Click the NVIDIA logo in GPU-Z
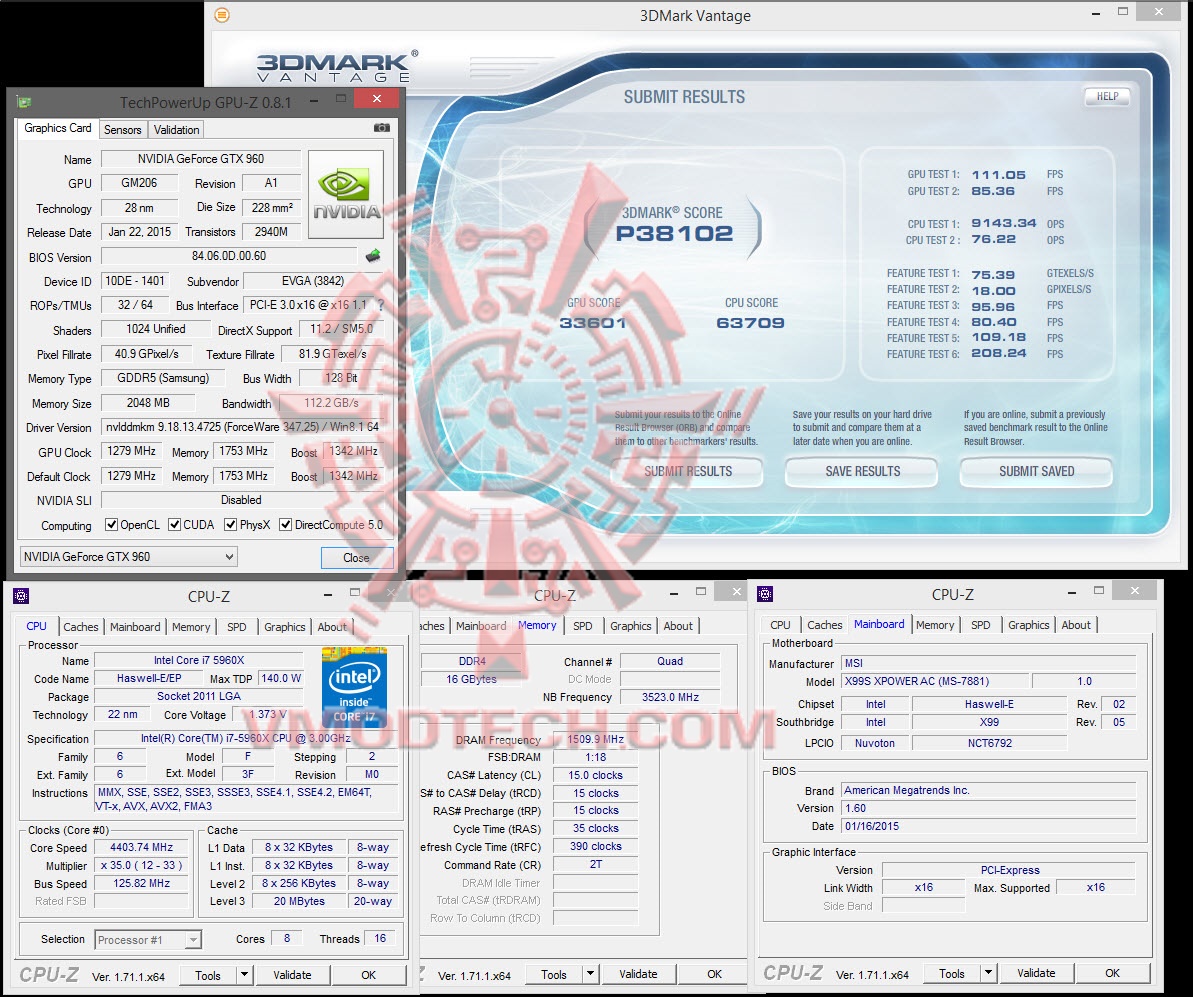1193x997 pixels. (346, 195)
